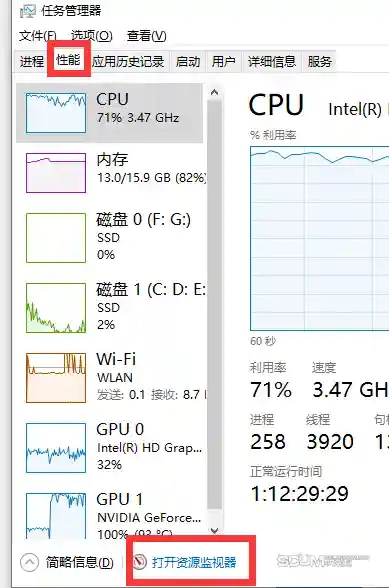Open the 文件(F) menu
Image resolution: width=389 pixels, height=588 pixels.
(x=38, y=36)
